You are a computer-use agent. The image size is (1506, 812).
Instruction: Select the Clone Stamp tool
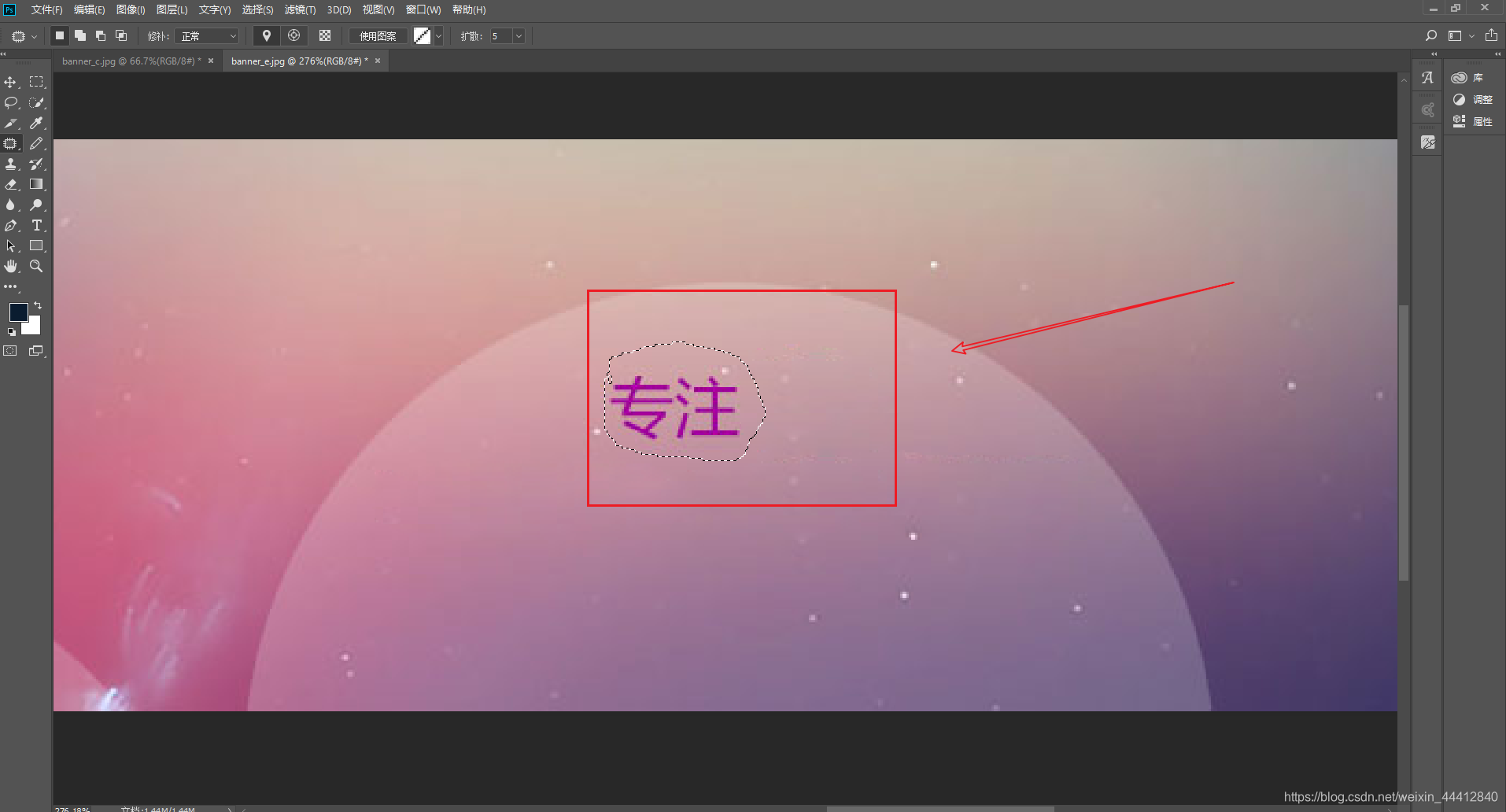[x=11, y=164]
